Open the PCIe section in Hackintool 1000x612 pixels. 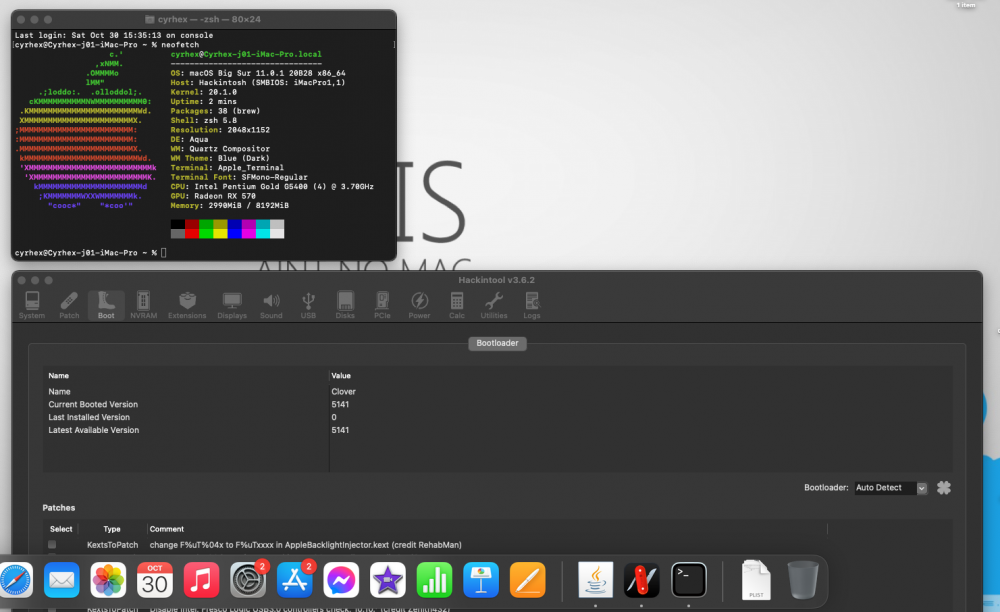click(382, 305)
